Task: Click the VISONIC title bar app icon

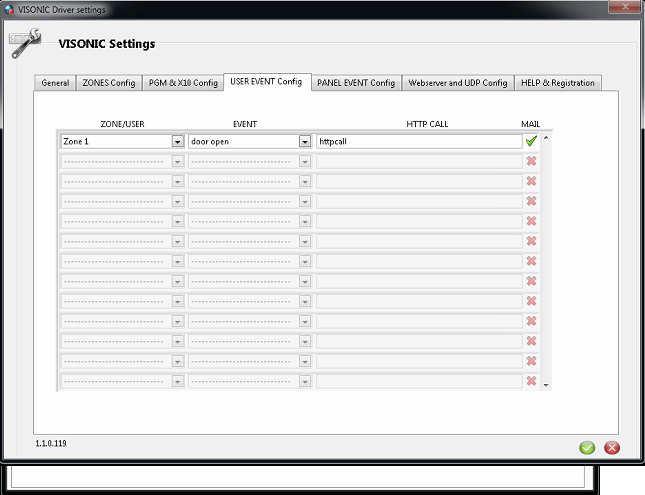Action: 9,9
